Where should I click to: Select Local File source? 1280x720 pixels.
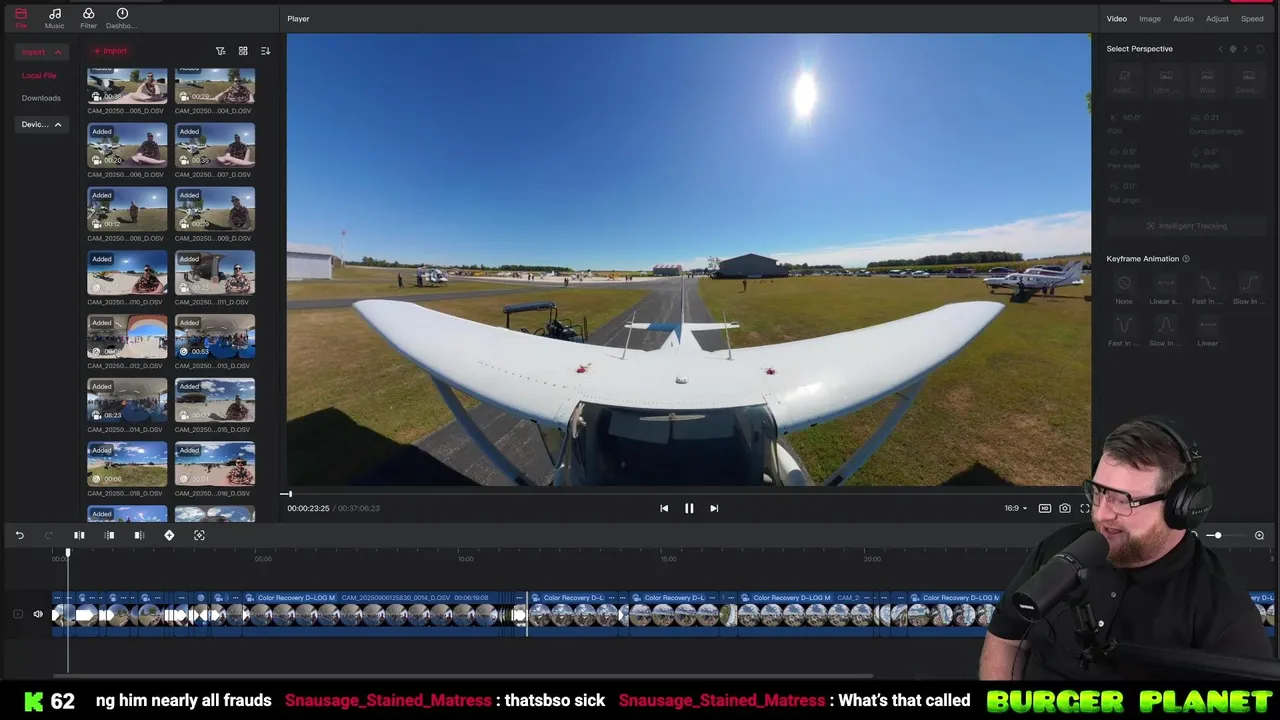click(39, 76)
